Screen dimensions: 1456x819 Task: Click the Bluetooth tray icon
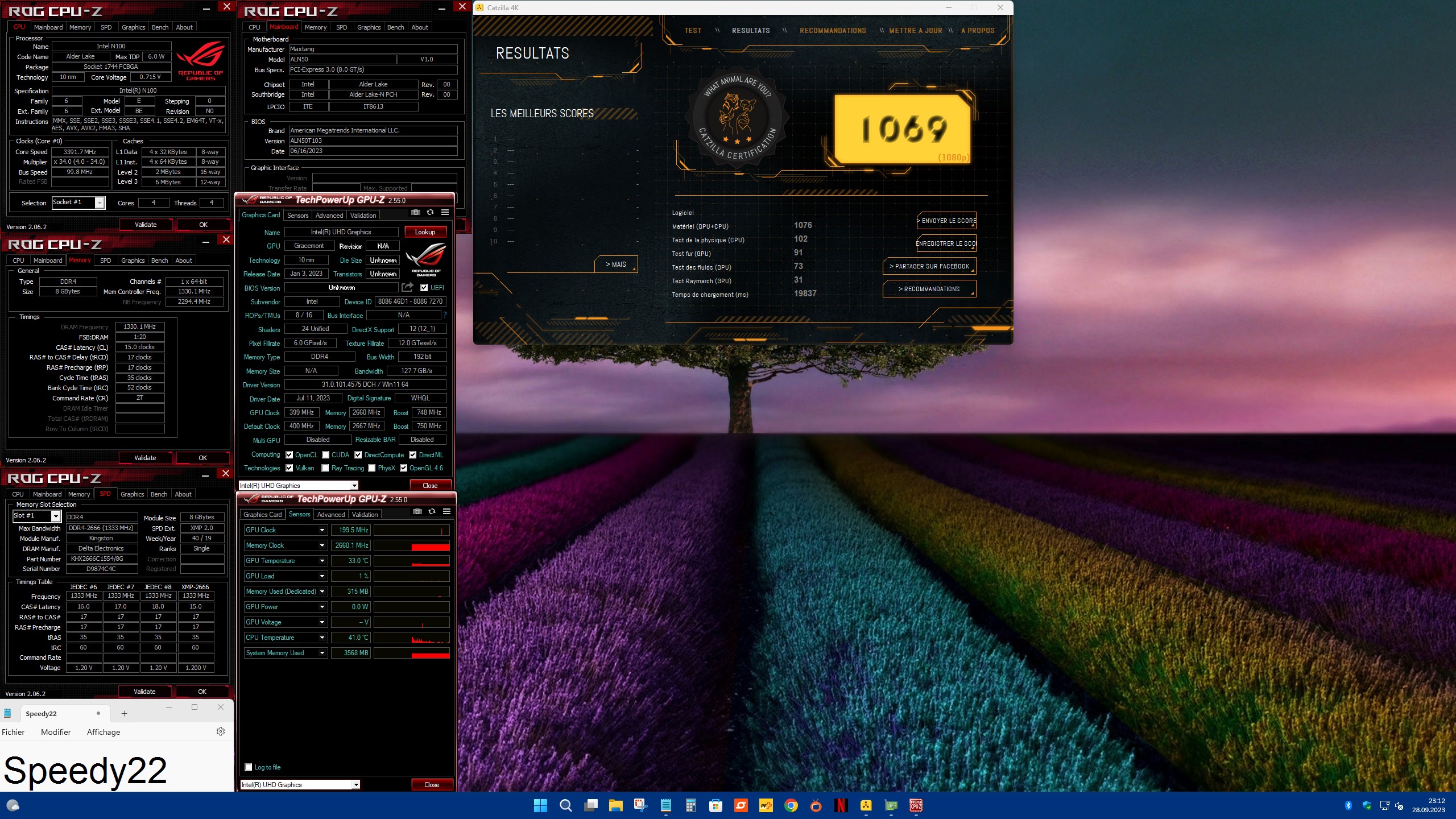1348,805
